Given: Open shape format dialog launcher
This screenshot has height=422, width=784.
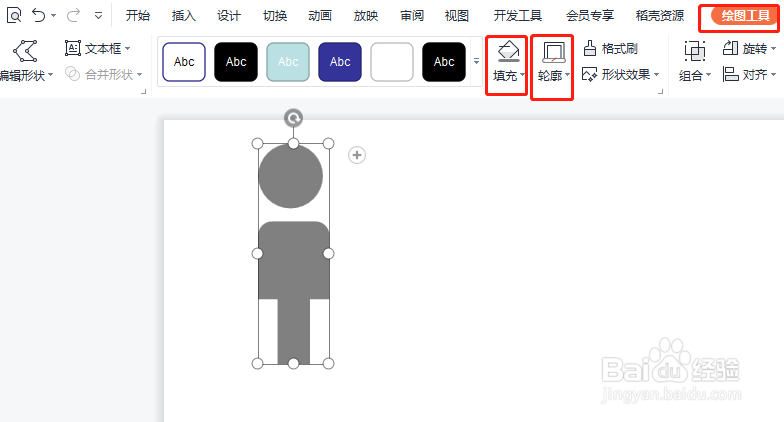Looking at the screenshot, I should tap(660, 92).
